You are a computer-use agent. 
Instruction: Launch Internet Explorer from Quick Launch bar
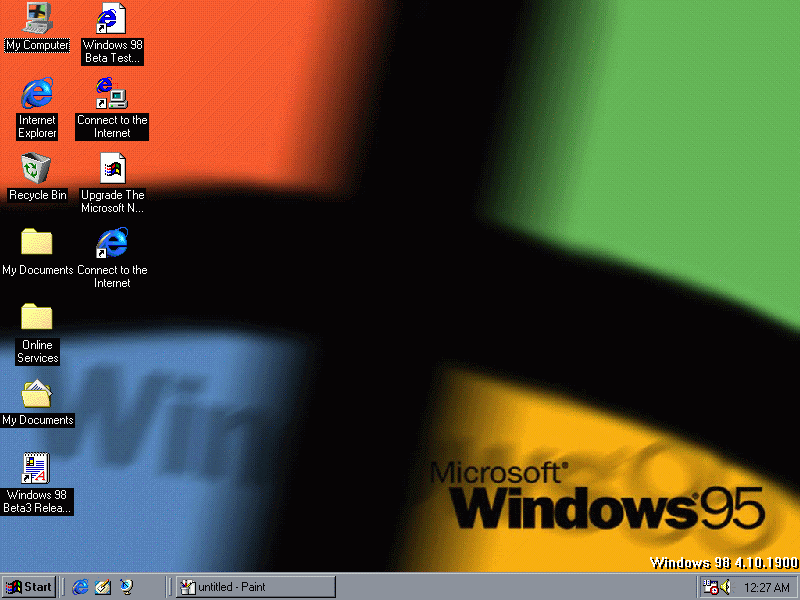[x=80, y=587]
